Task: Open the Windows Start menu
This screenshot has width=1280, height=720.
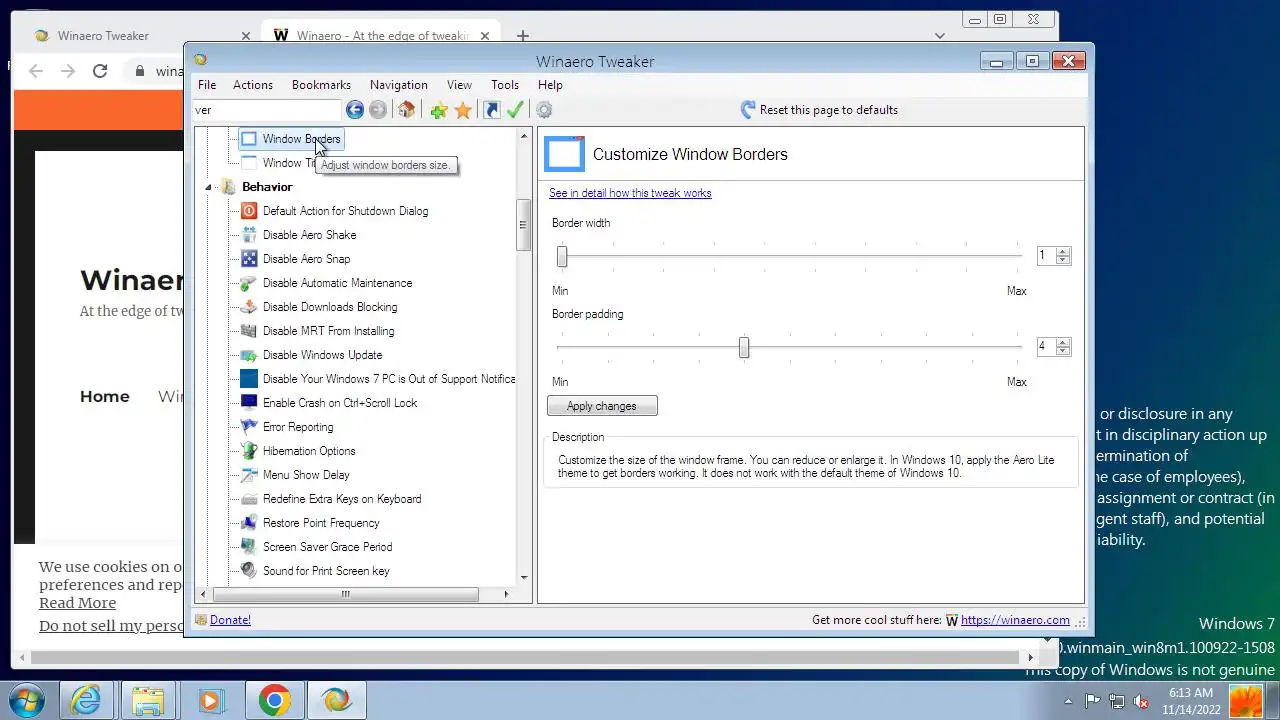Action: coord(26,700)
